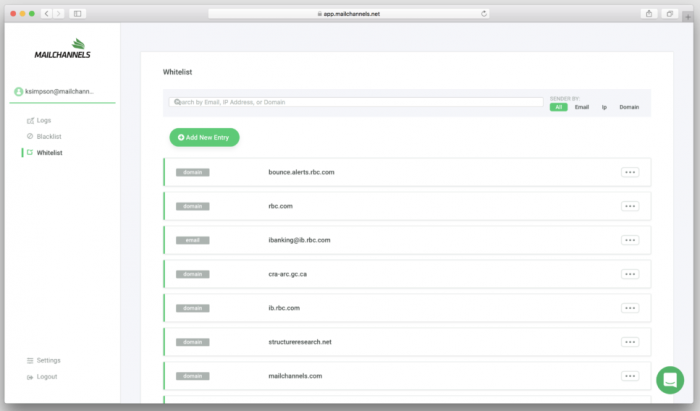Click the mailchannels.com entry text
700x411 pixels.
(x=295, y=376)
